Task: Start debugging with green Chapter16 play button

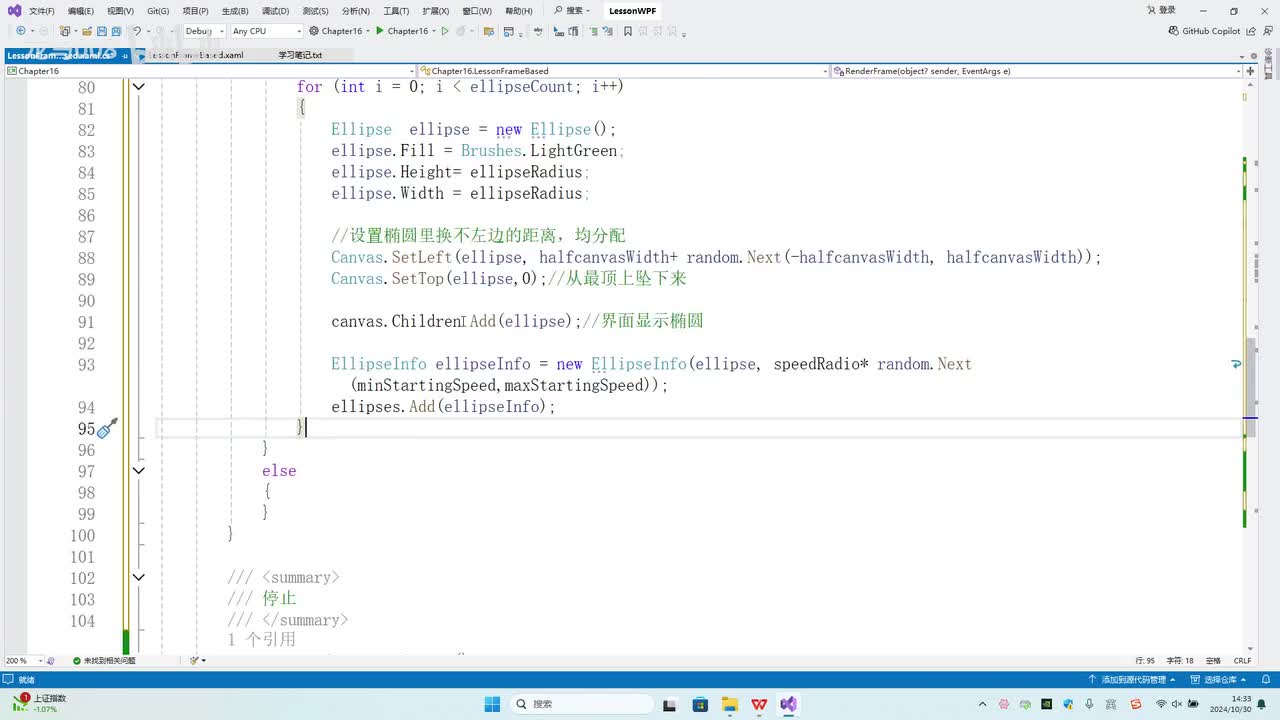Action: [x=402, y=31]
